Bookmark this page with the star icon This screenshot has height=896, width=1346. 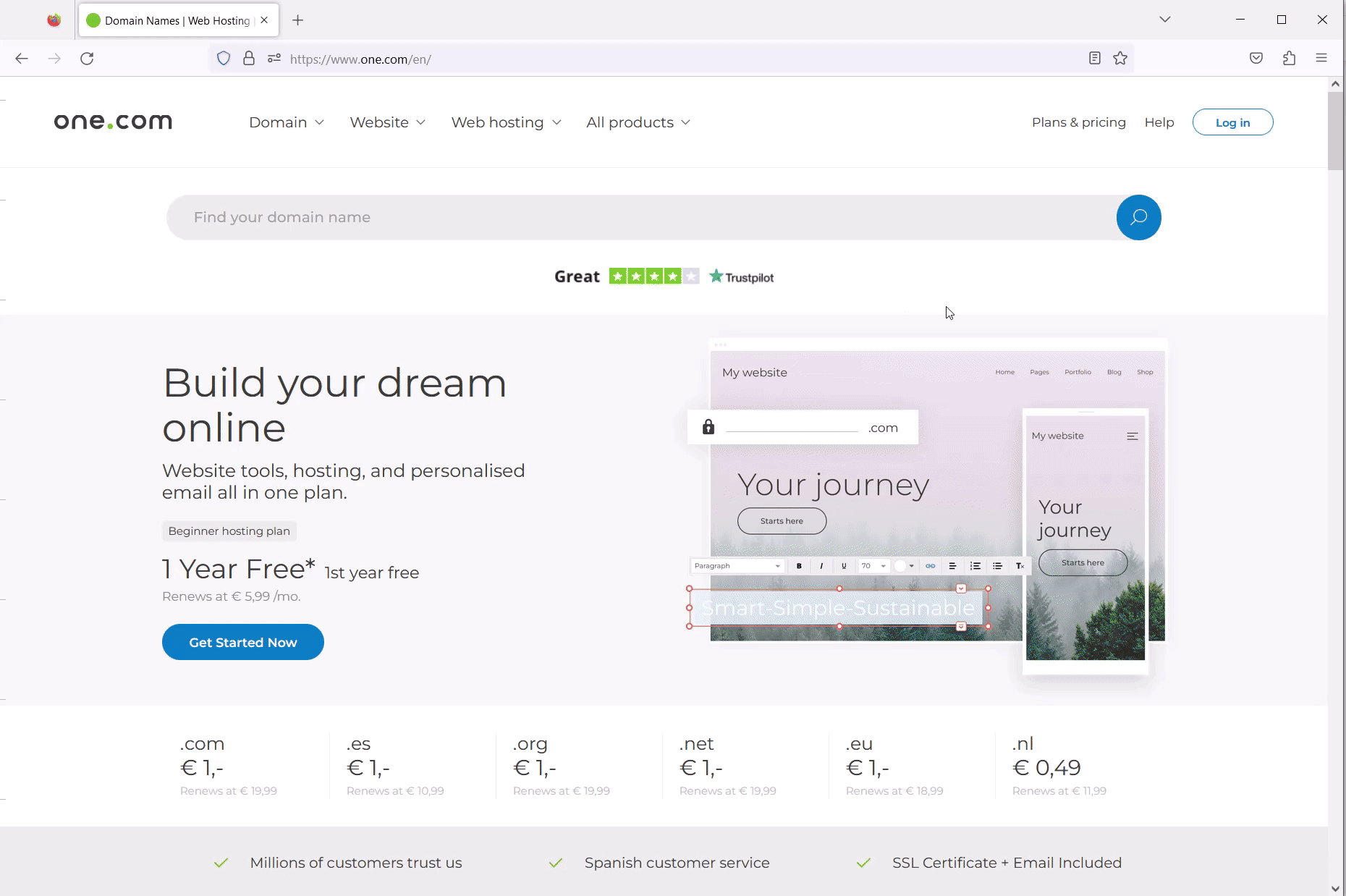[1120, 59]
